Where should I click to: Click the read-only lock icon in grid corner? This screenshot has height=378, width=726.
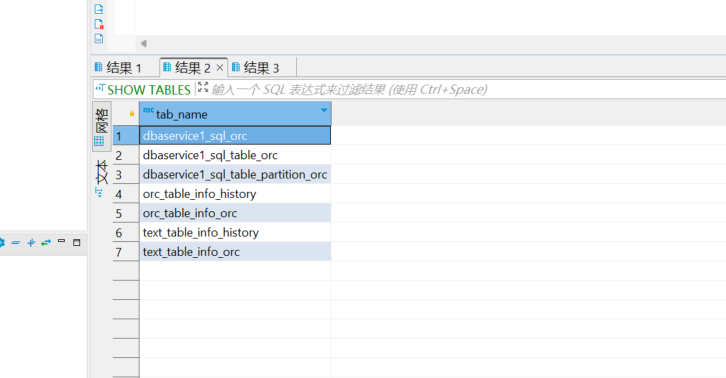pyautogui.click(x=132, y=113)
